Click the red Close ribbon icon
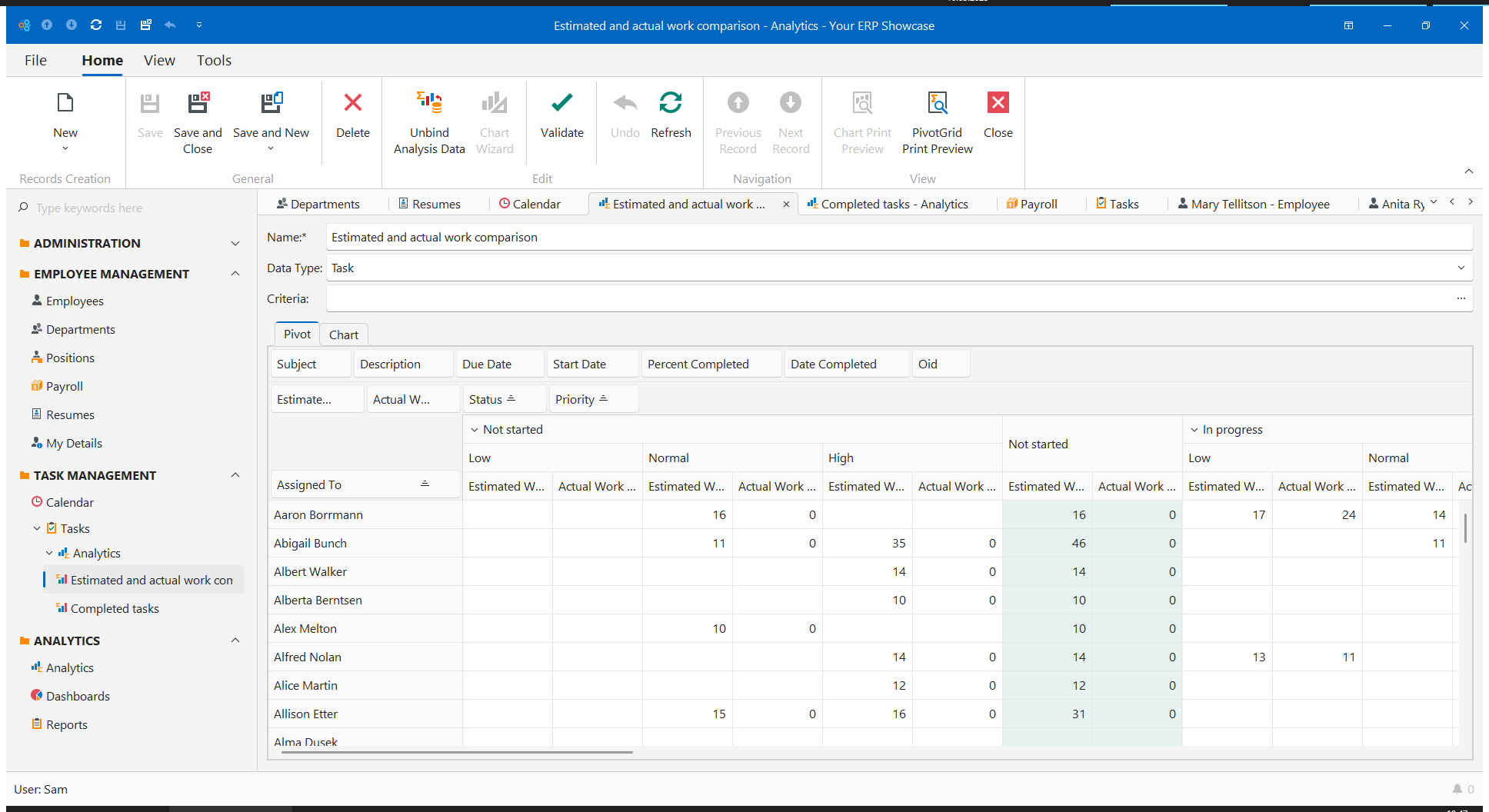The width and height of the screenshot is (1489, 812). point(998,103)
